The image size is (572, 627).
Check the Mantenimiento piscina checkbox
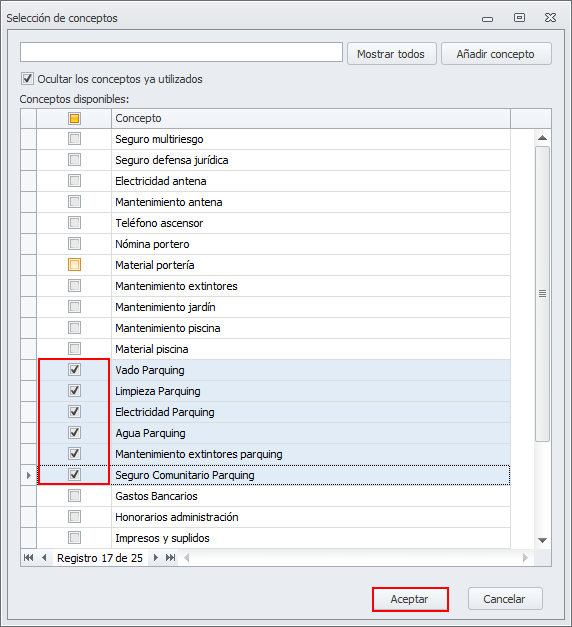[x=74, y=327]
